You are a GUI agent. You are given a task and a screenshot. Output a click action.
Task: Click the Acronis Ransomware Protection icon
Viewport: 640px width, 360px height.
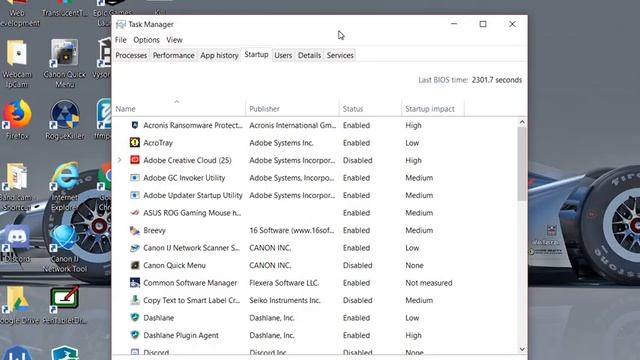135,125
